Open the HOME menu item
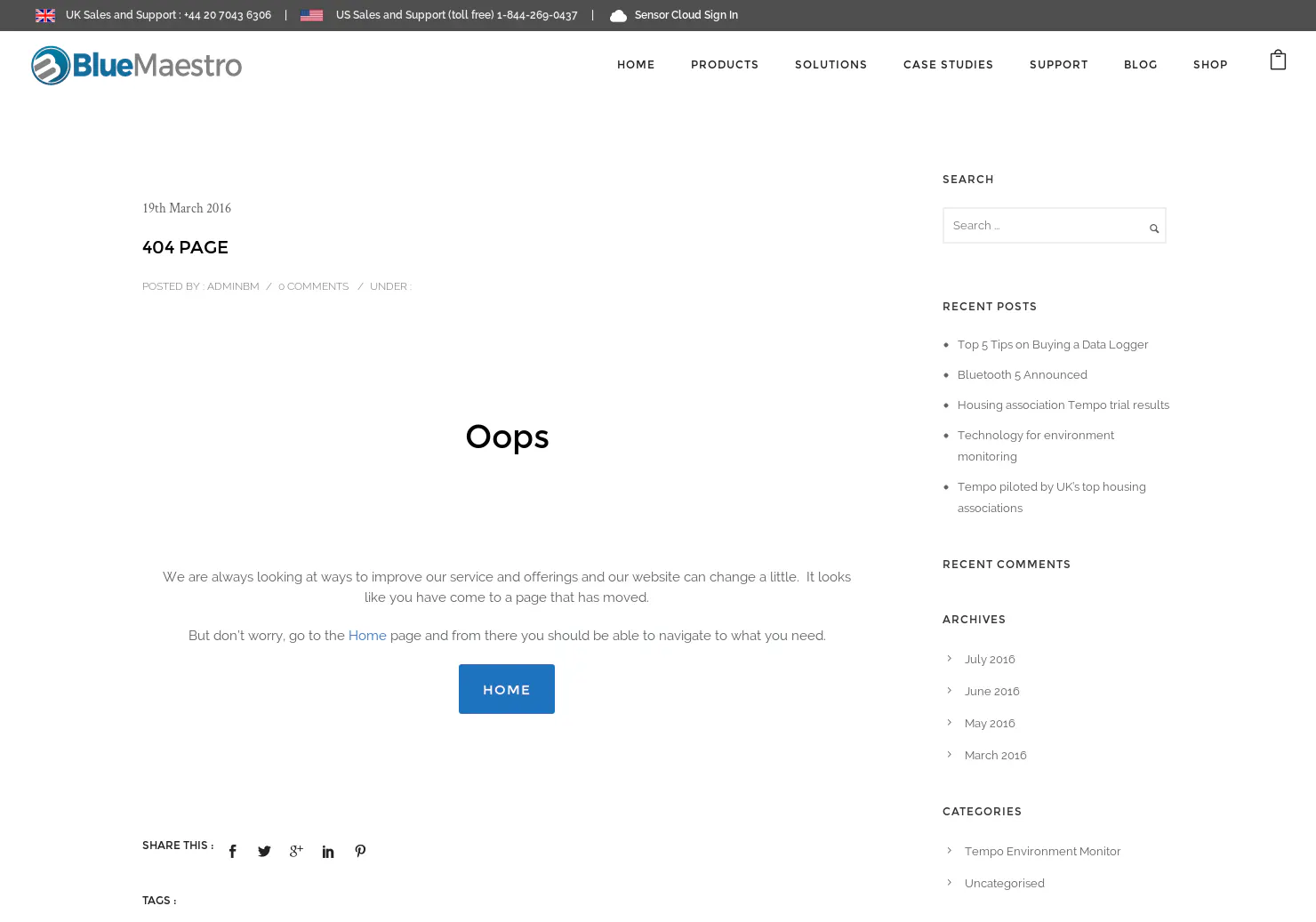Image resolution: width=1316 pixels, height=922 pixels. [x=636, y=65]
